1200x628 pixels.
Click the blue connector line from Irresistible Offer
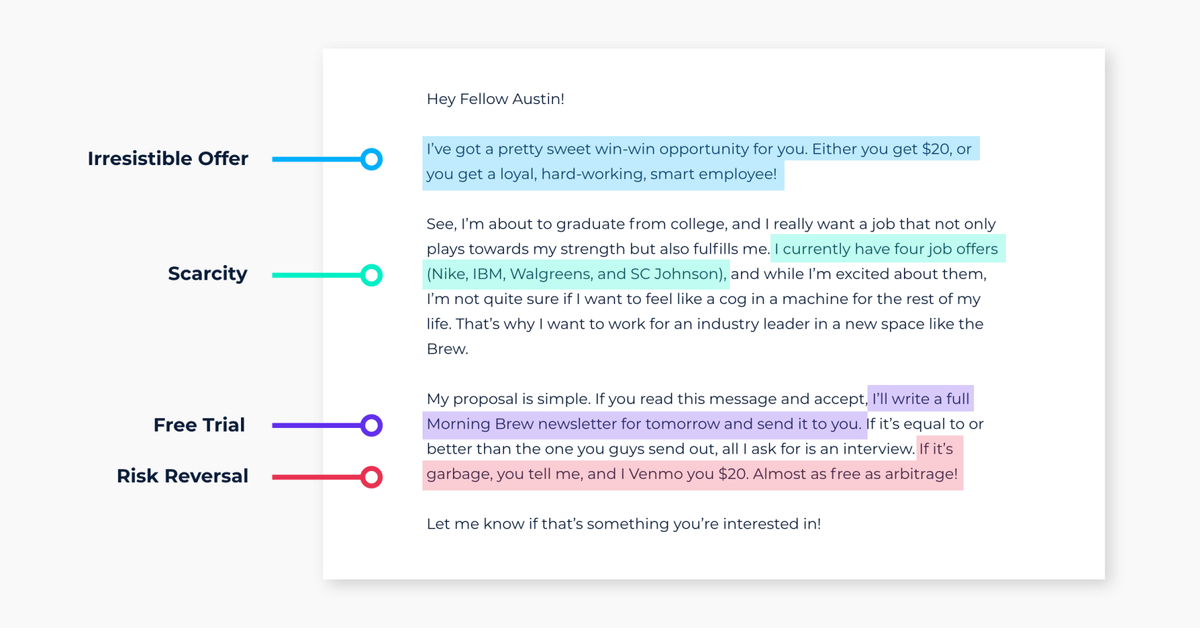315,159
